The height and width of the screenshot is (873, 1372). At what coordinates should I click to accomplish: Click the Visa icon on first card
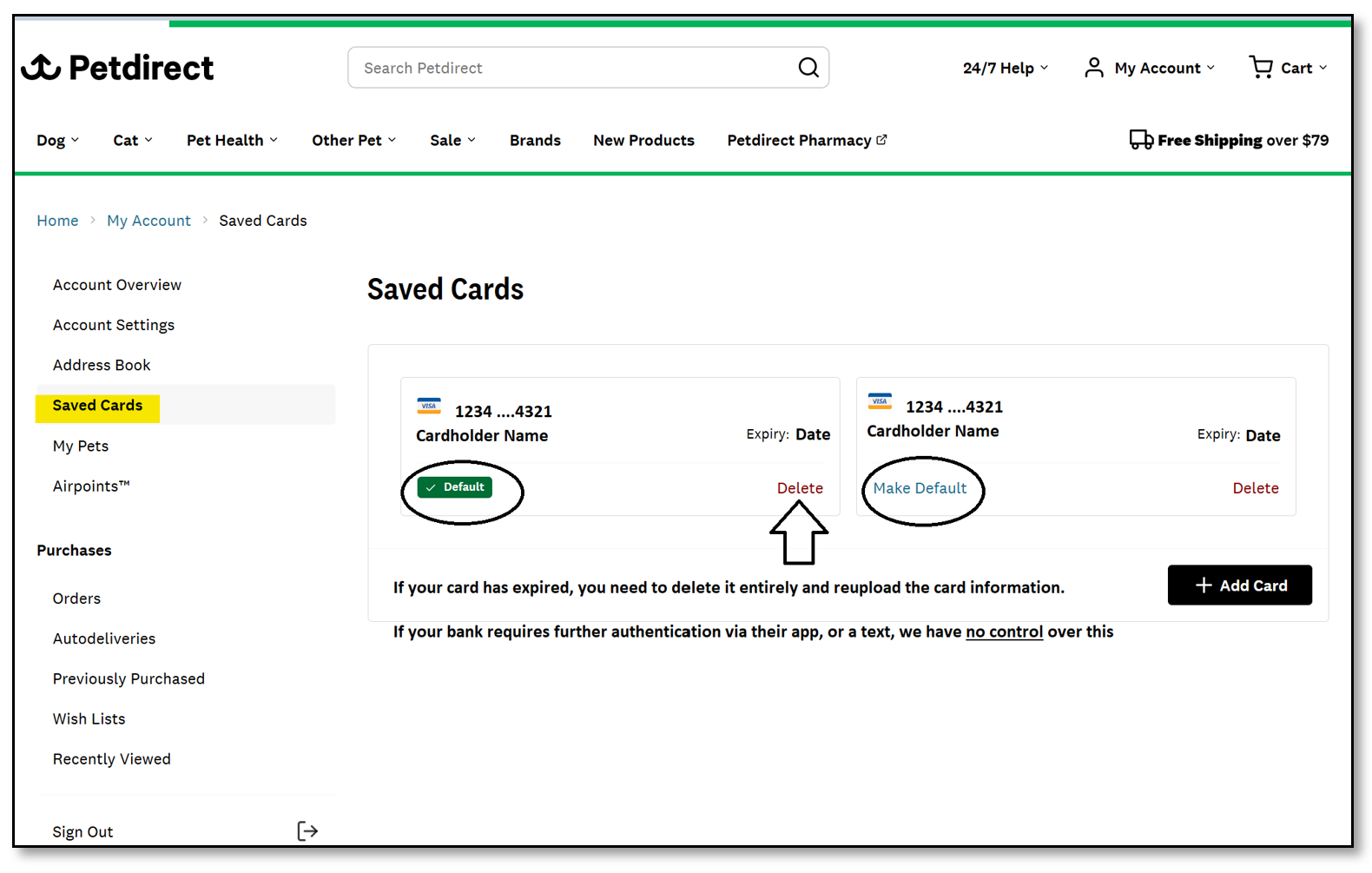point(429,407)
